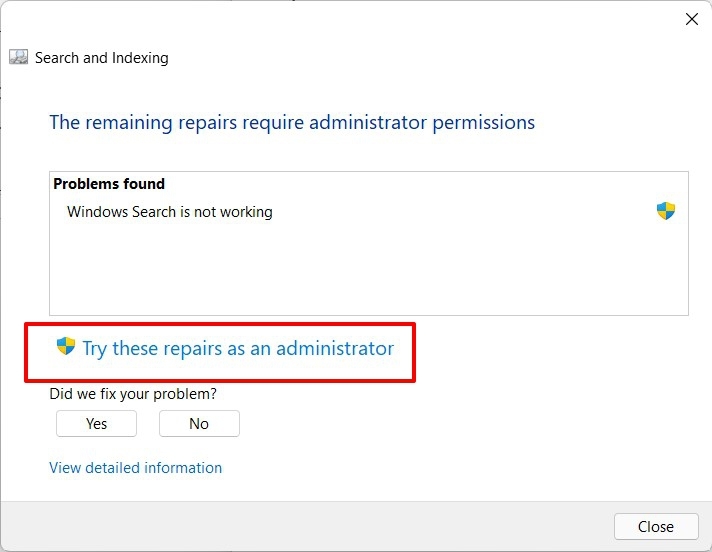Click the administrator permissions heading
The height and width of the screenshot is (552, 712).
(x=292, y=123)
